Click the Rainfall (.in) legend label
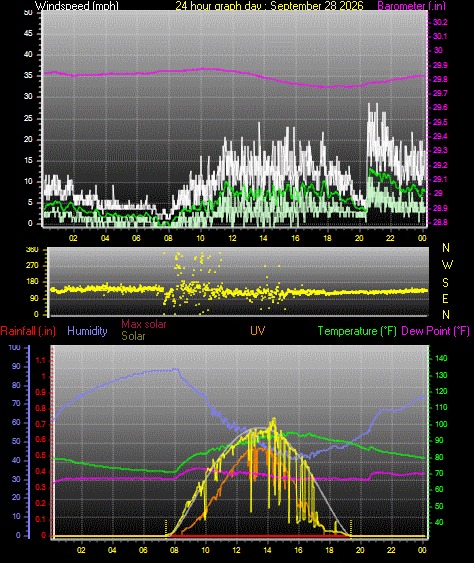Image resolution: width=474 pixels, height=563 pixels. click(28, 331)
